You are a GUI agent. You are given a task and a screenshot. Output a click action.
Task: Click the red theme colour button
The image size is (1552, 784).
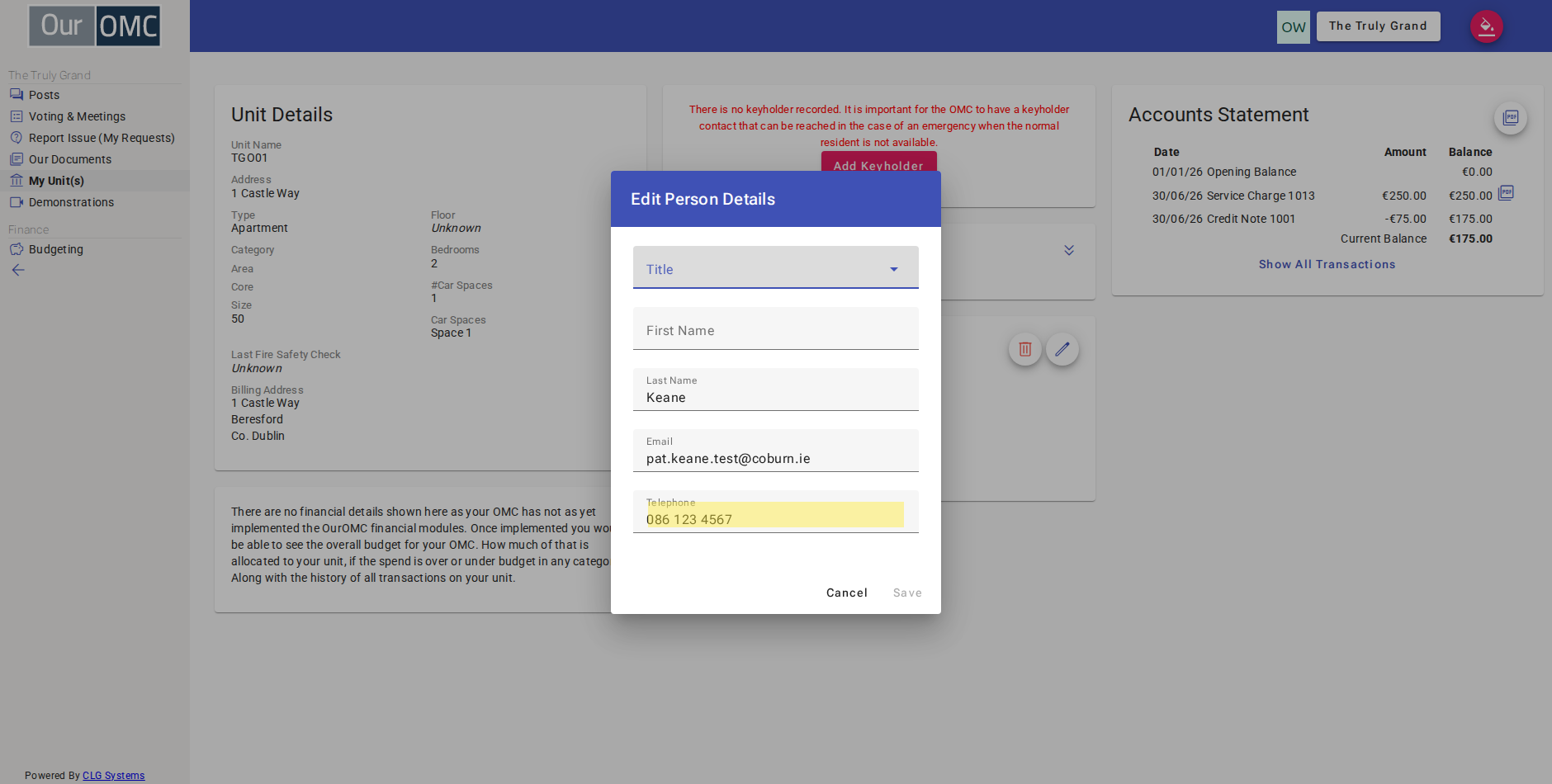[1487, 26]
